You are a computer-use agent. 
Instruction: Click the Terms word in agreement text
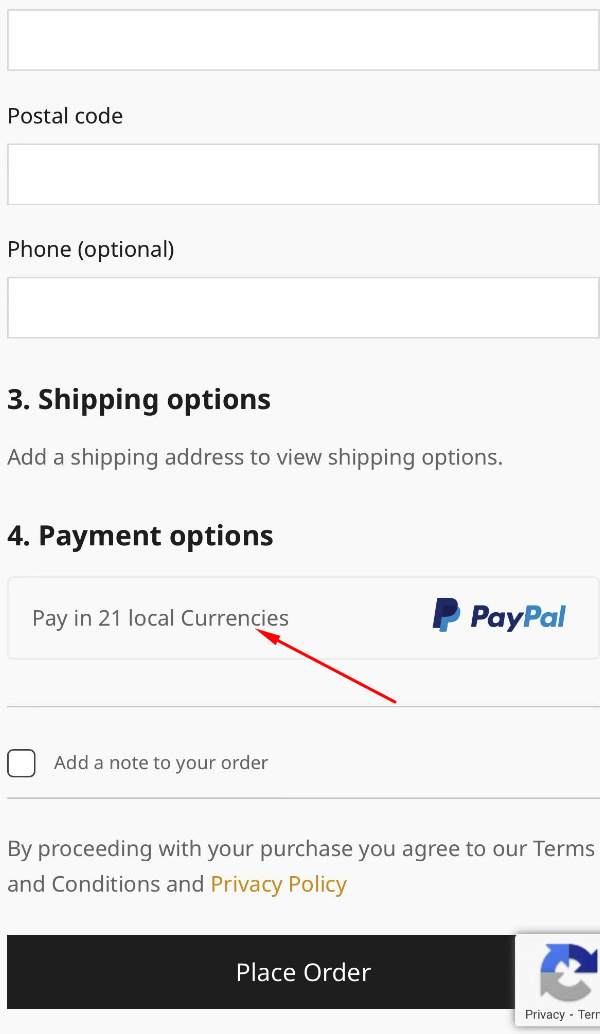click(x=564, y=848)
